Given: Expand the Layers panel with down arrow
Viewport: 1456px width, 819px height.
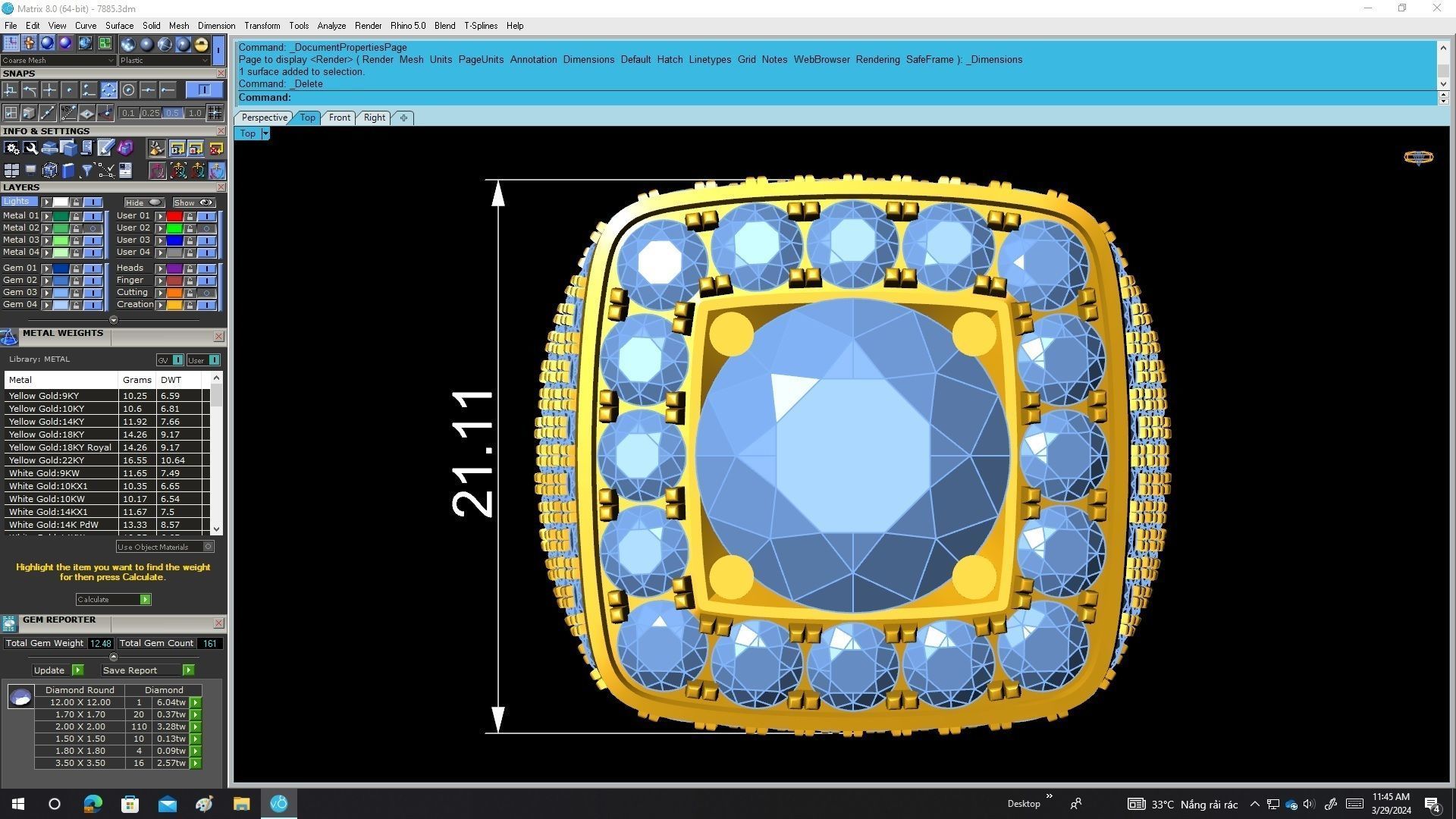Looking at the screenshot, I should pyautogui.click(x=114, y=320).
